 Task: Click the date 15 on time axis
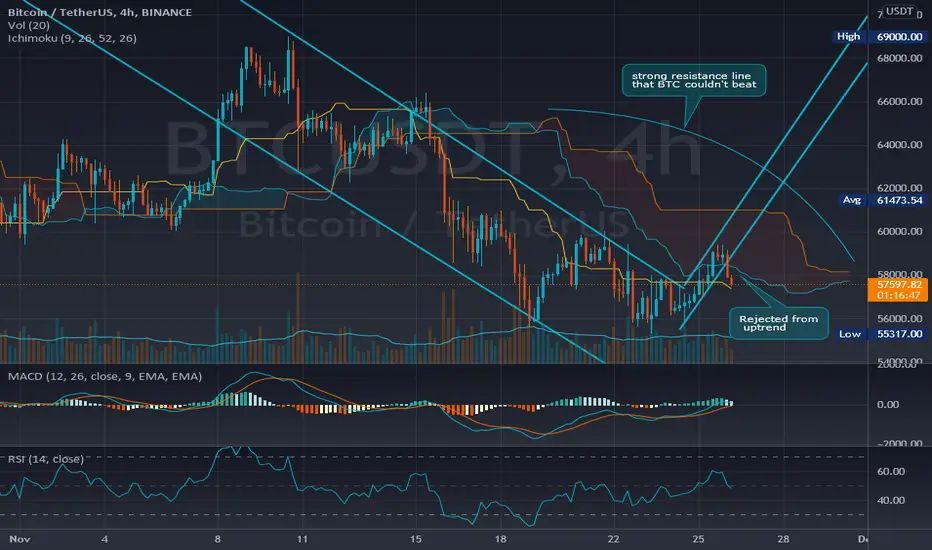415,539
